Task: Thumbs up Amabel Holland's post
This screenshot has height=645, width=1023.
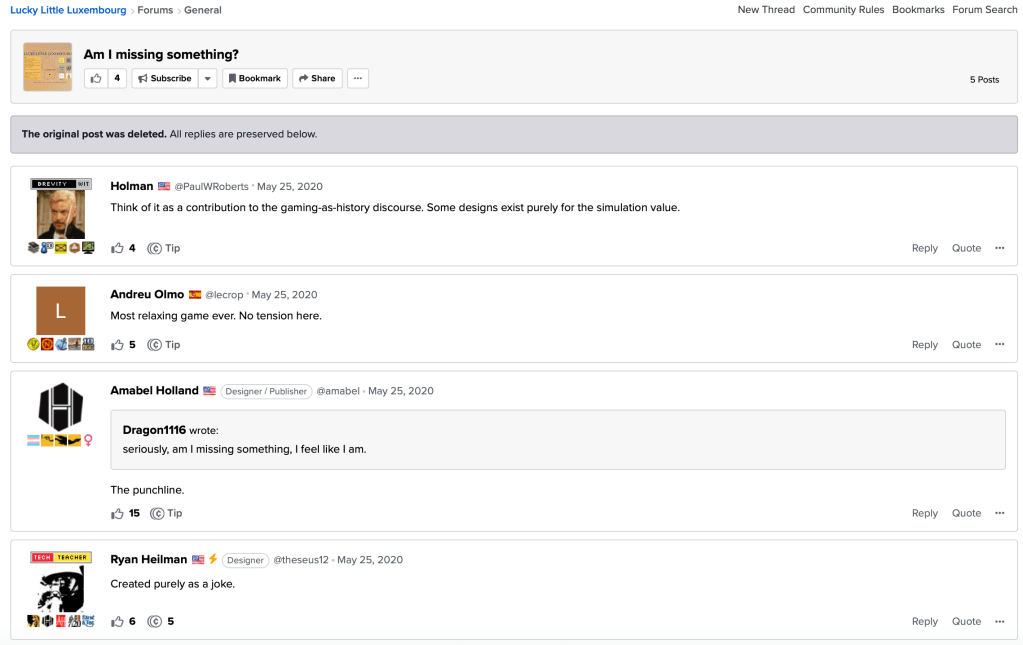Action: pyautogui.click(x=117, y=514)
